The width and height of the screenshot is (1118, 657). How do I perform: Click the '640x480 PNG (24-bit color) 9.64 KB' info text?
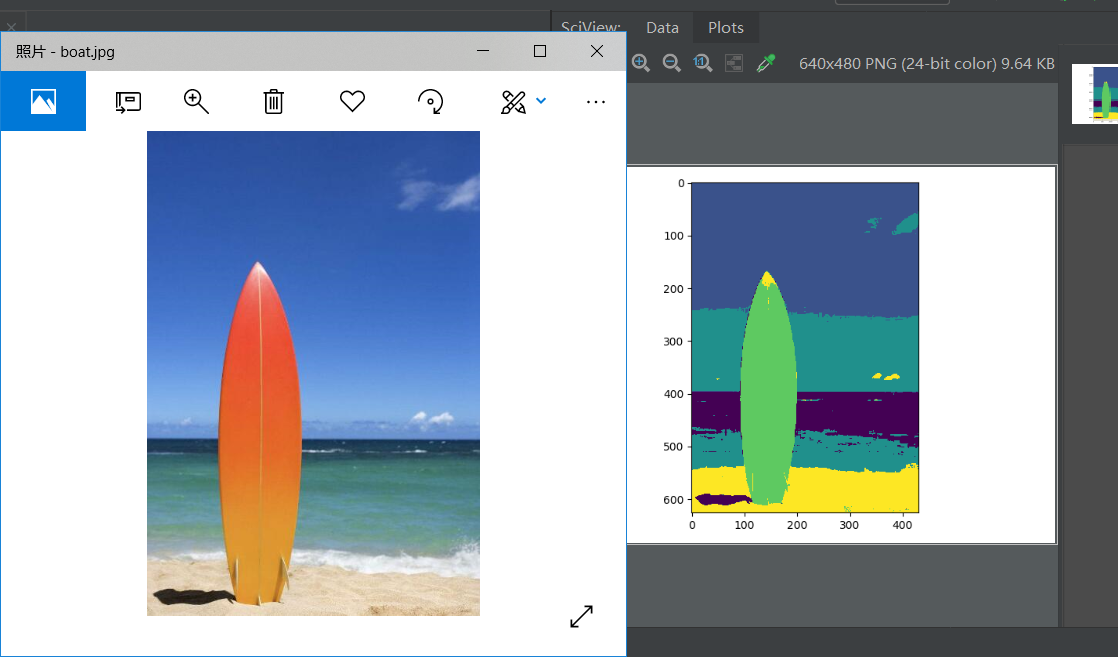tap(926, 63)
